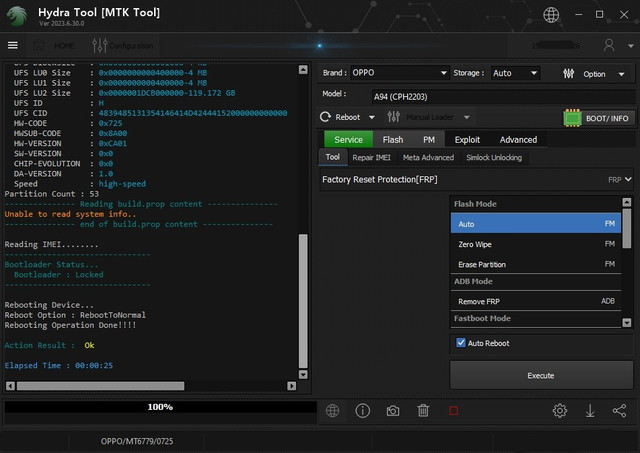Toggle the Auto Reboot checkbox
Viewport: 640px width, 453px height.
(x=461, y=343)
